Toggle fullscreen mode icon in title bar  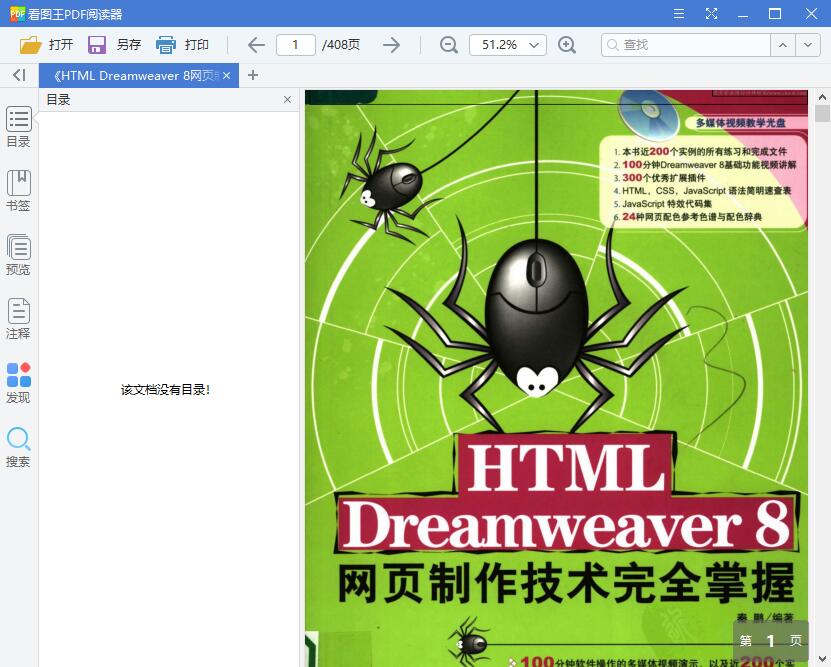click(711, 14)
